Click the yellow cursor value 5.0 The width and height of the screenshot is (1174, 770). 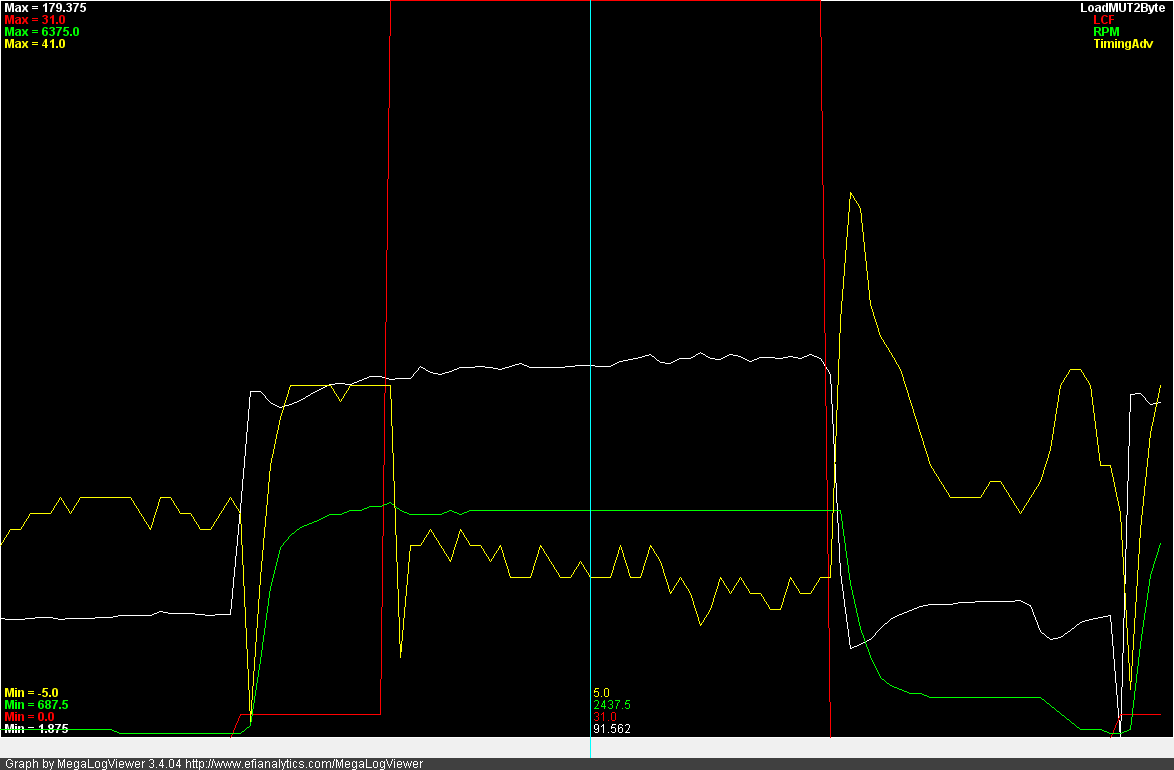pos(601,693)
